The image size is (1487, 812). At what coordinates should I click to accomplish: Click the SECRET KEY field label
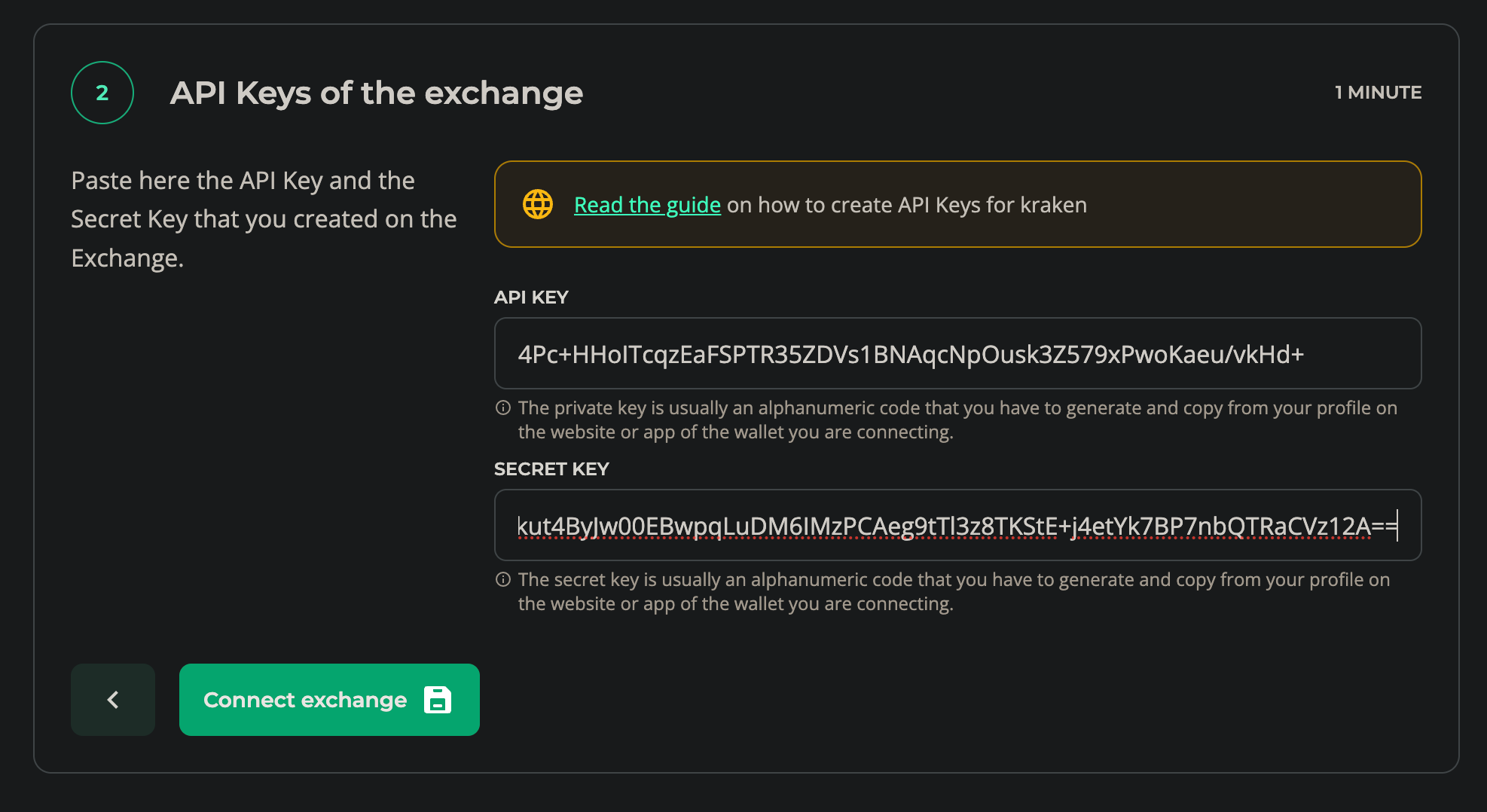click(551, 469)
